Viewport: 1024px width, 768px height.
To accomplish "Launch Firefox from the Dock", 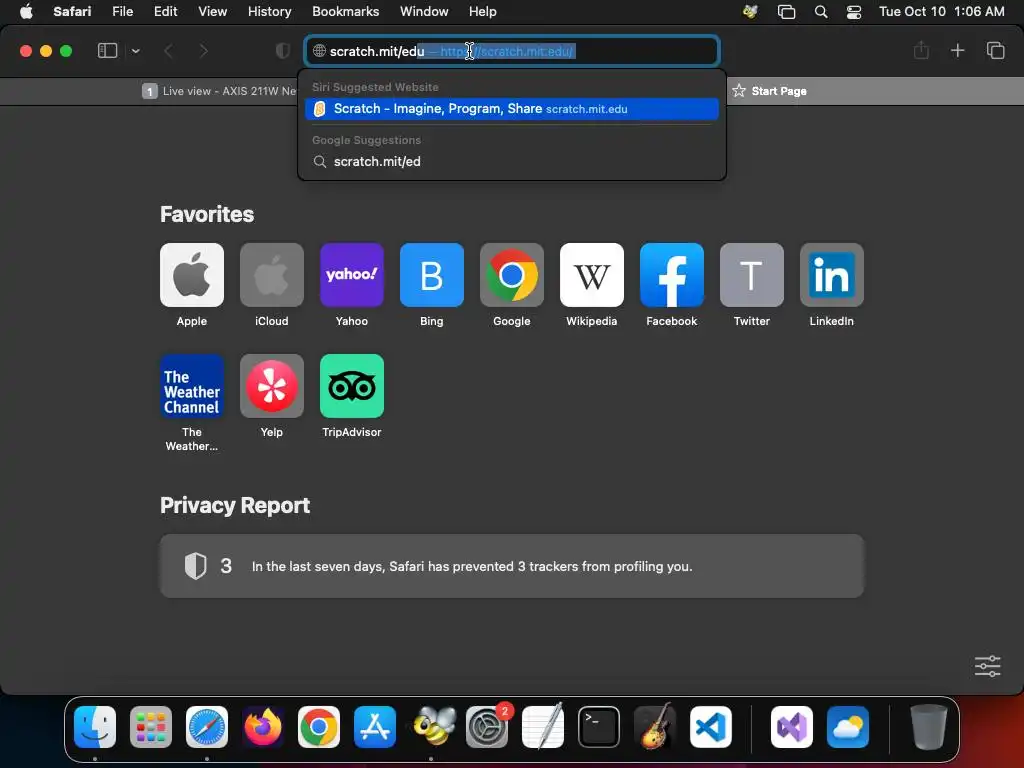I will (263, 727).
